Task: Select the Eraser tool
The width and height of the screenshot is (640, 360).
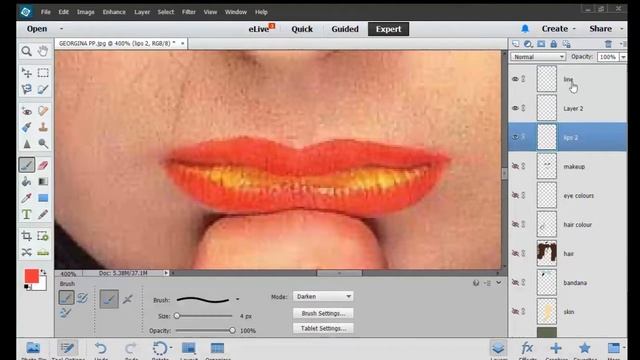Action: click(x=43, y=165)
